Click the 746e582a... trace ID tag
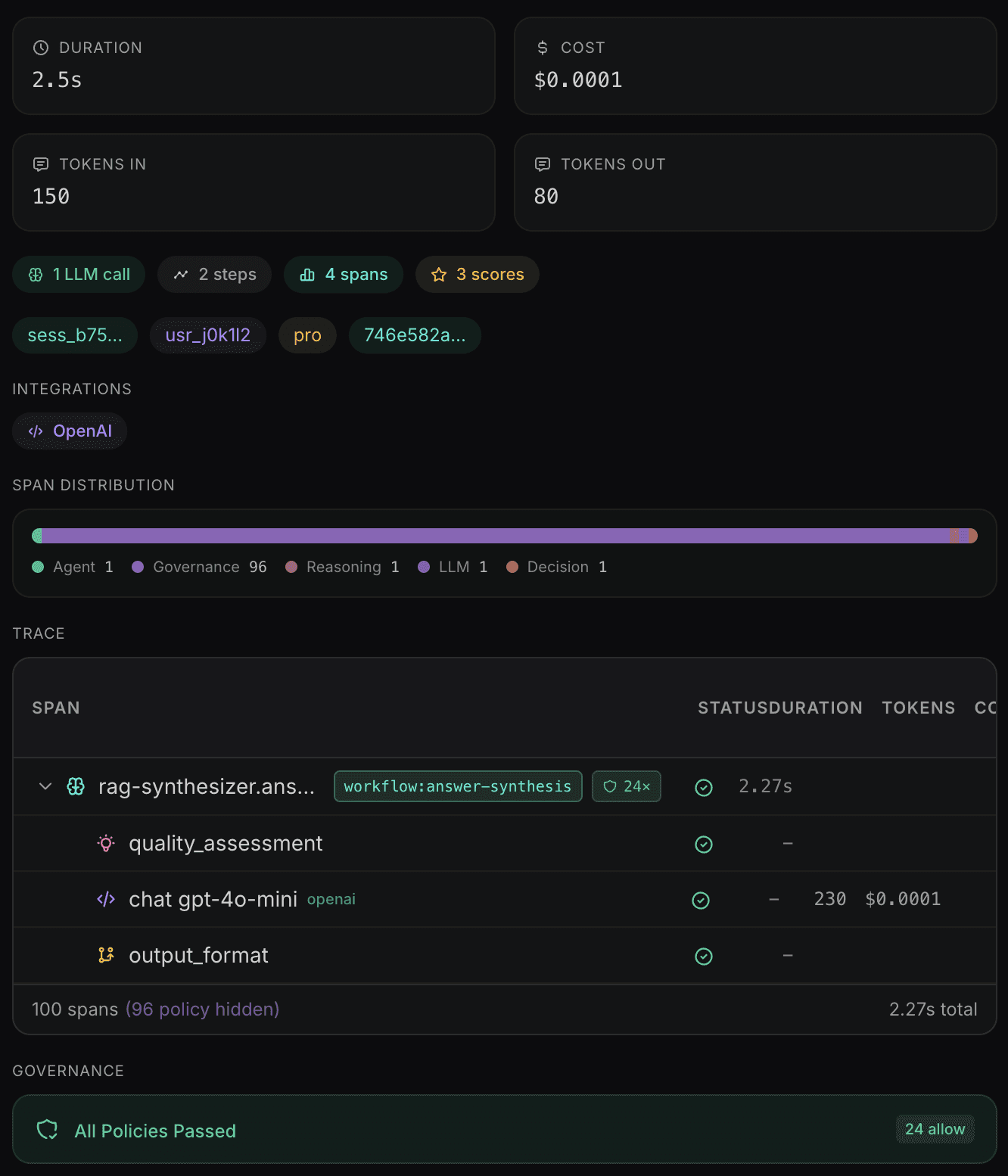 coord(415,335)
